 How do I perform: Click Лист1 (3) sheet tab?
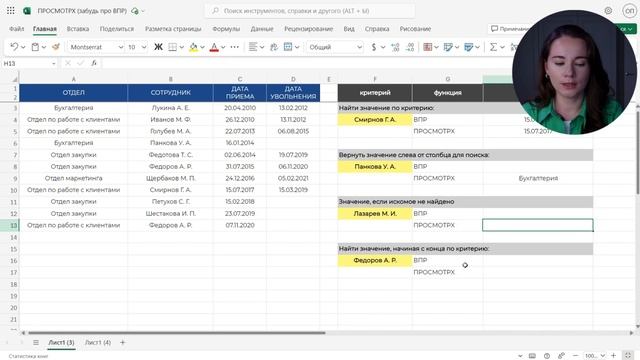pos(62,342)
